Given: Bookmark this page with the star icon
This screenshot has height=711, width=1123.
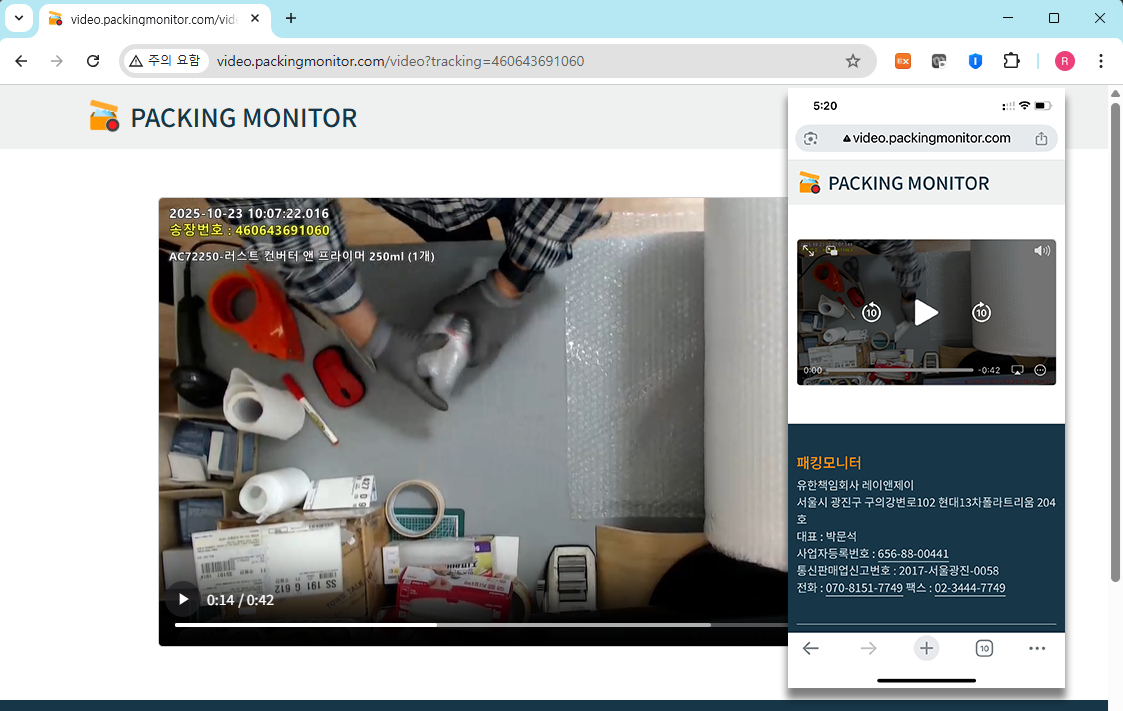Looking at the screenshot, I should click(x=853, y=61).
